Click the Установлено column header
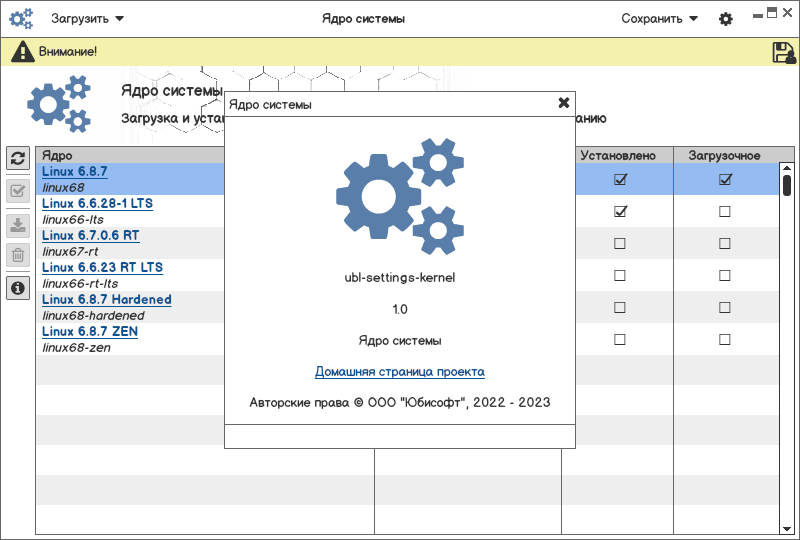The width and height of the screenshot is (800, 540). coord(618,155)
